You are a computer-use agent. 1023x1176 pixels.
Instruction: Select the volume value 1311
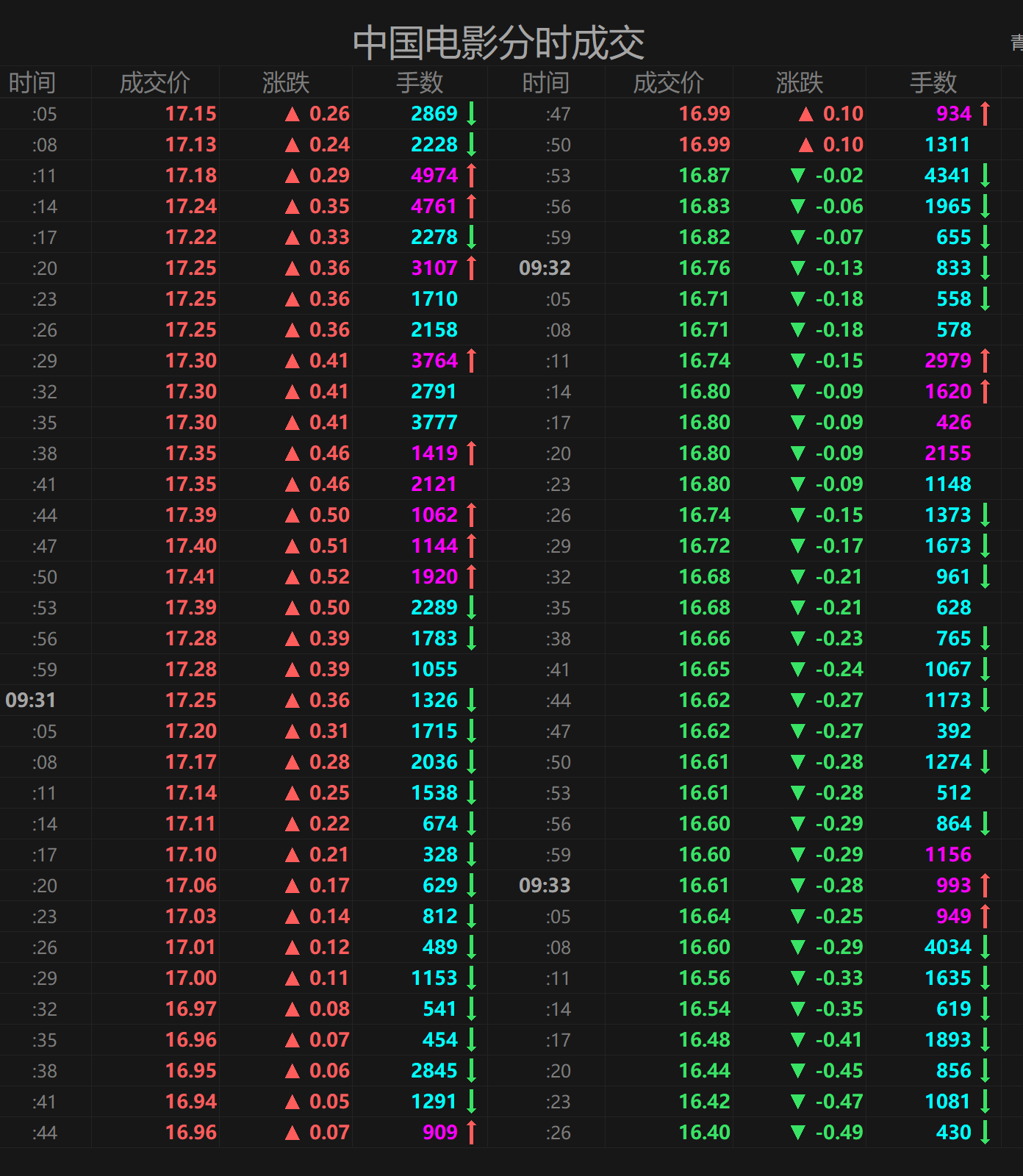948,145
